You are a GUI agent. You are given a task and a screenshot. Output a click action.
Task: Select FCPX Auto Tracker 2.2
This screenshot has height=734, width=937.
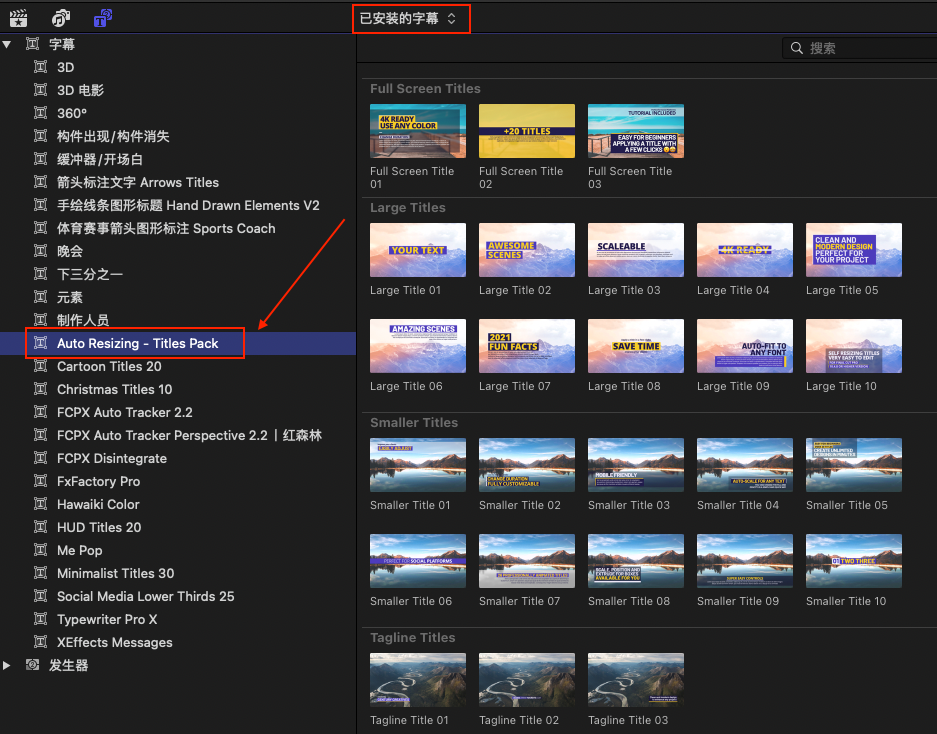point(125,412)
